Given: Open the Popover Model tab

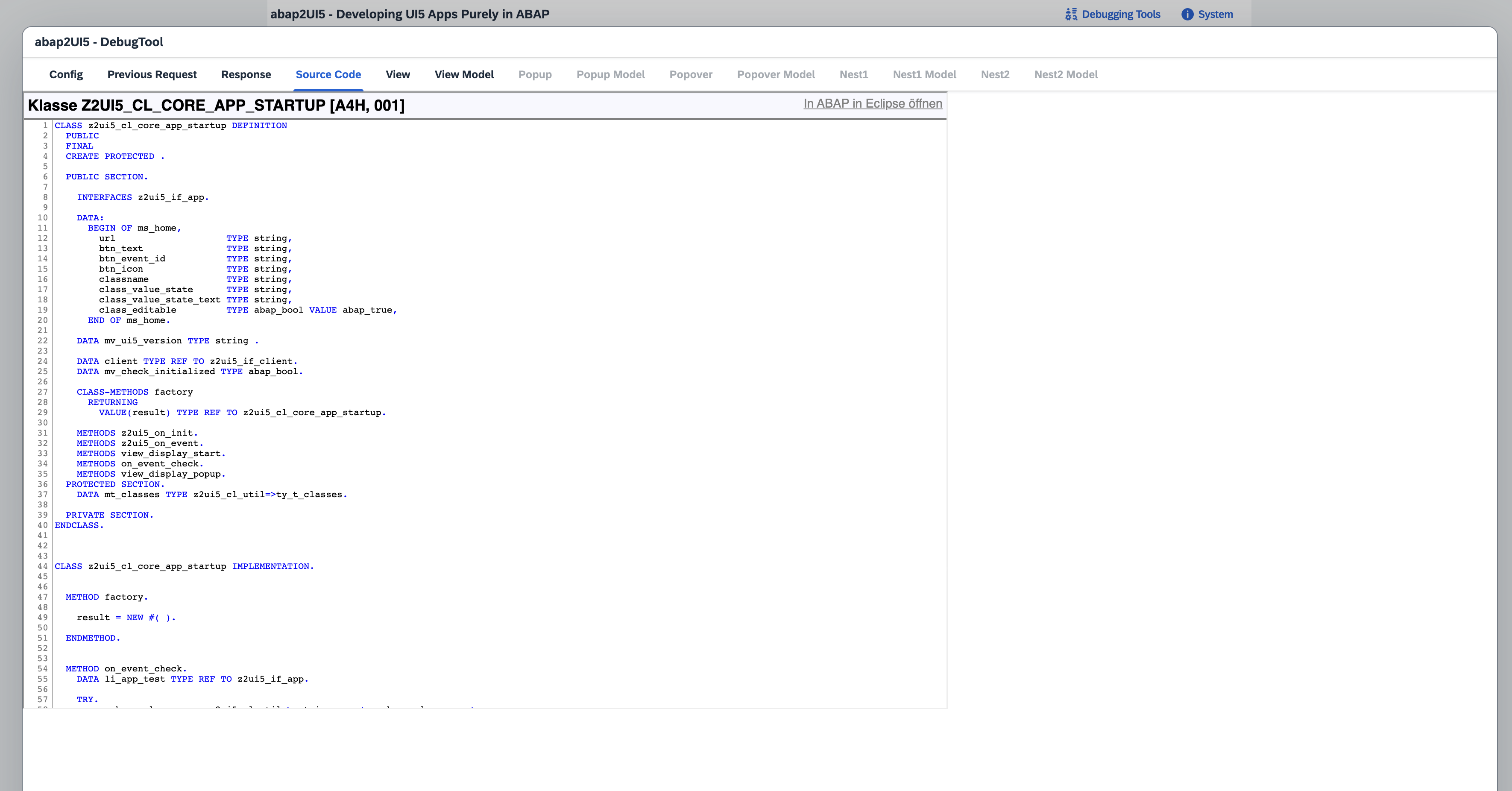Looking at the screenshot, I should click(x=776, y=74).
